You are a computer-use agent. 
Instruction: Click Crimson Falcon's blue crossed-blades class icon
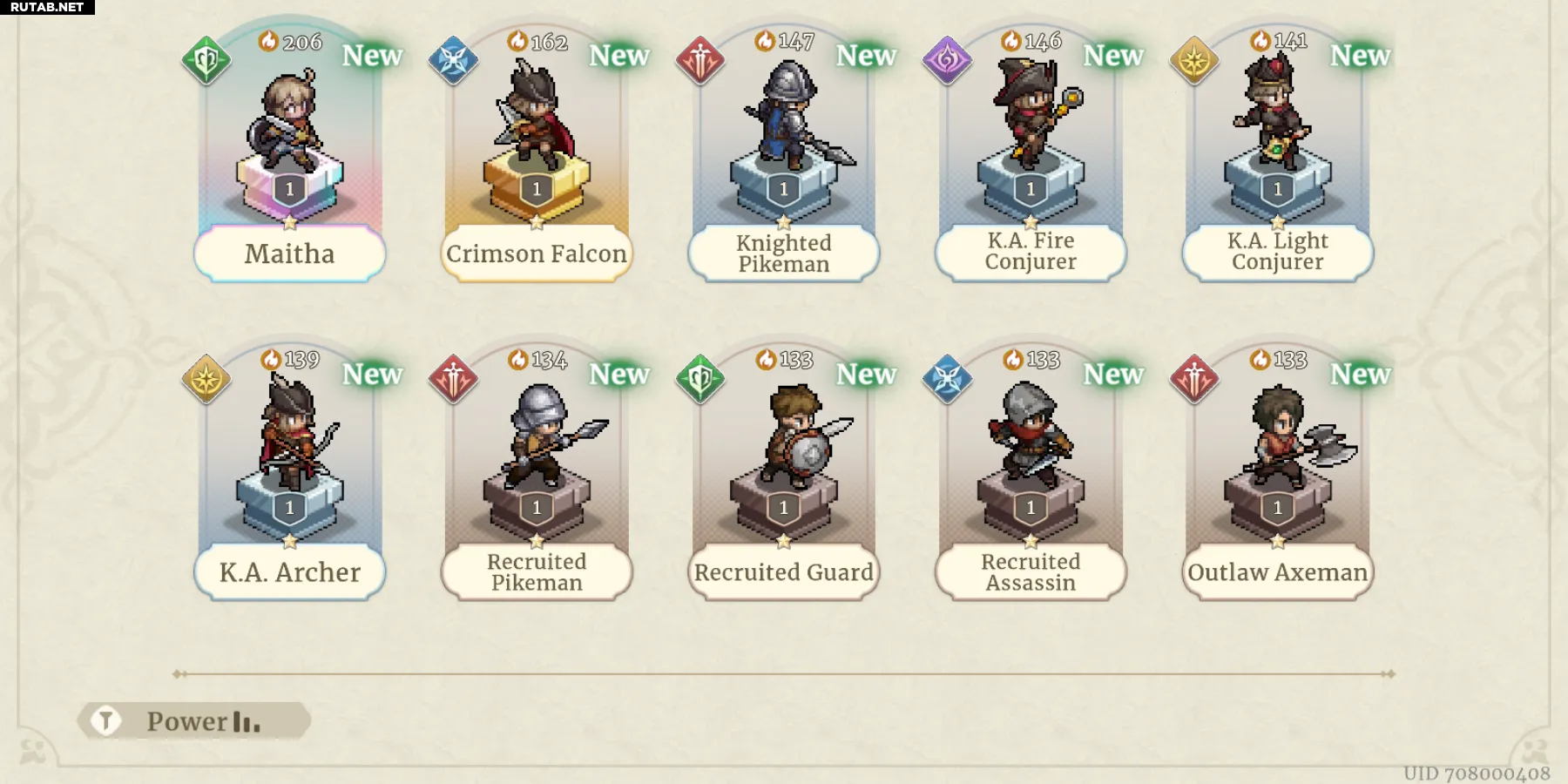pyautogui.click(x=453, y=60)
